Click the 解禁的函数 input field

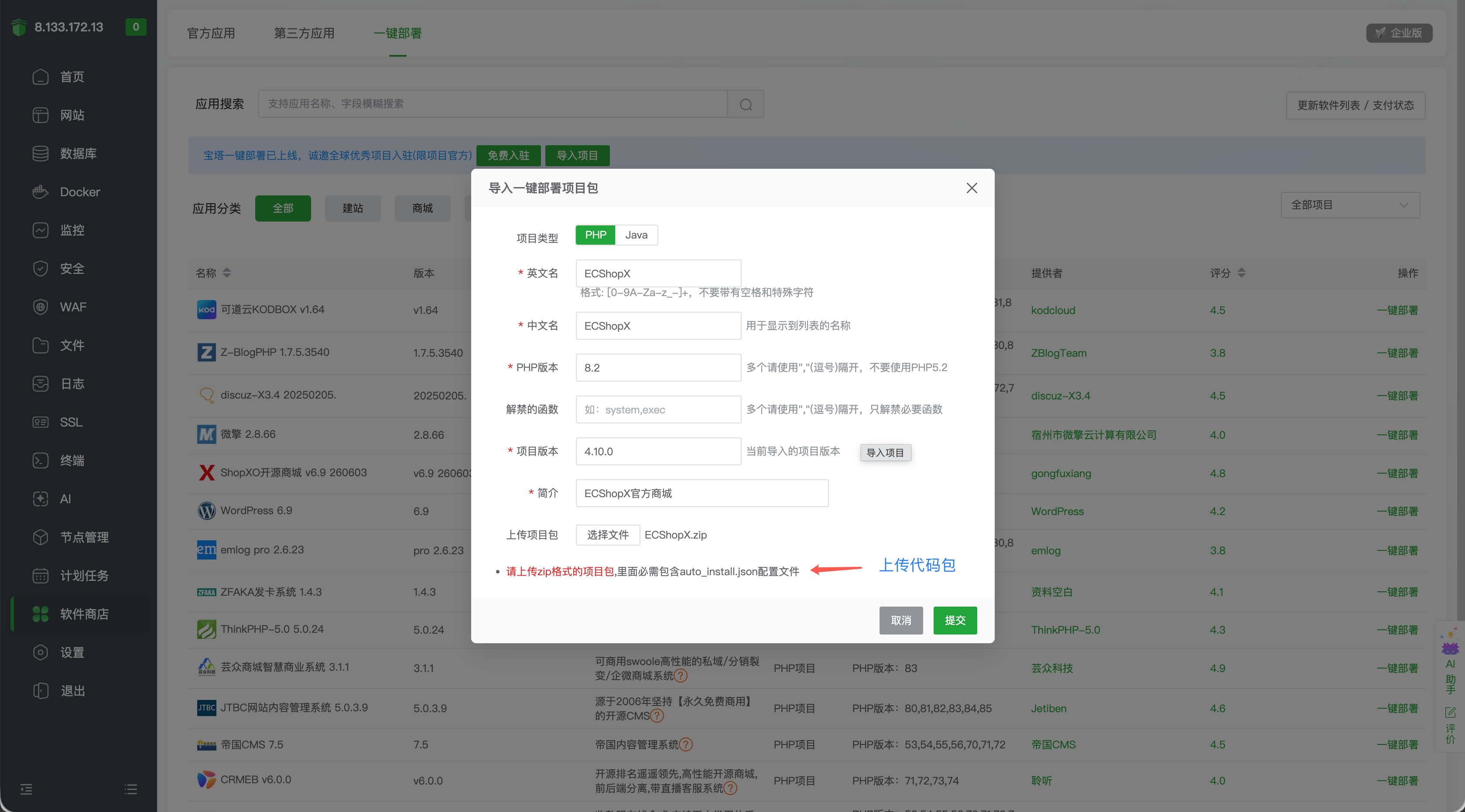pos(658,409)
